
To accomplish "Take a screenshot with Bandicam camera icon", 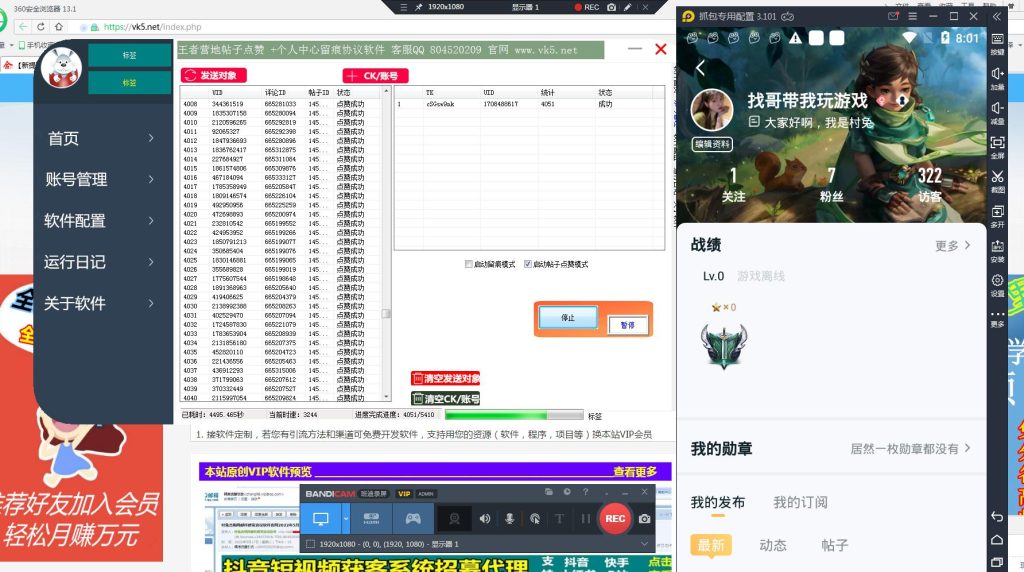I will tap(645, 518).
